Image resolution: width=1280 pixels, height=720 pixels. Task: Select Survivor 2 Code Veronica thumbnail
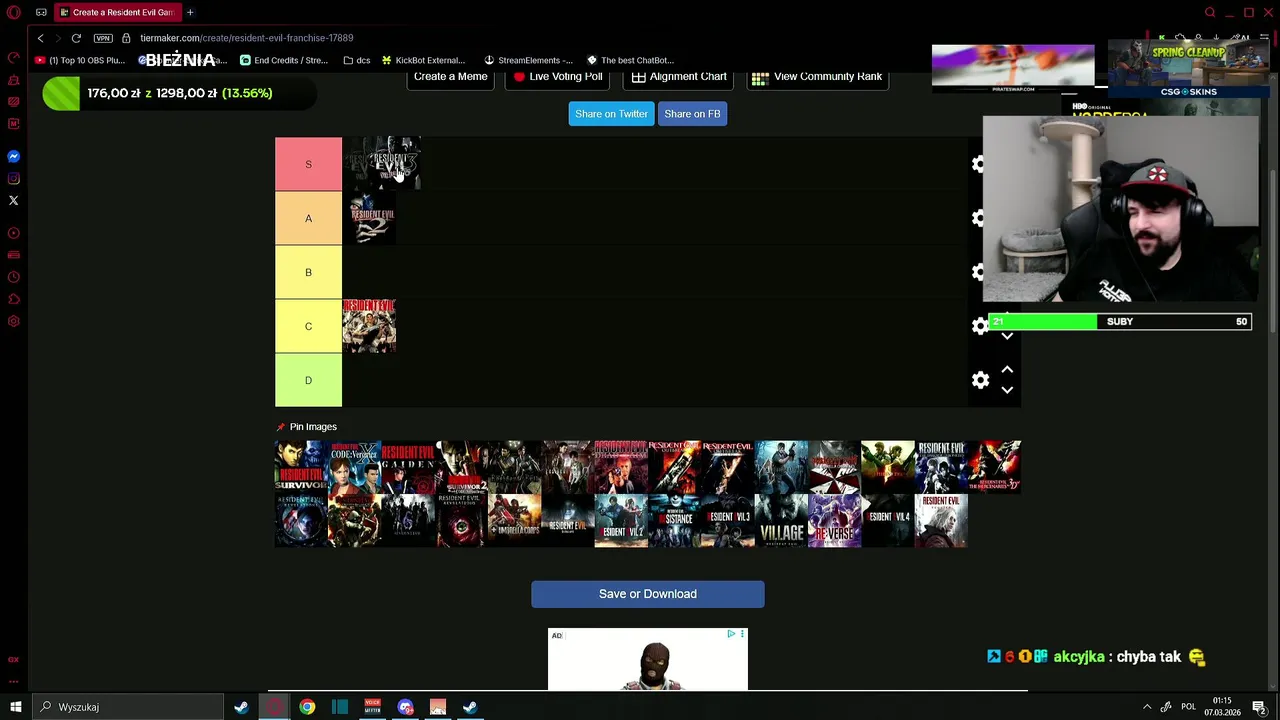tap(461, 467)
